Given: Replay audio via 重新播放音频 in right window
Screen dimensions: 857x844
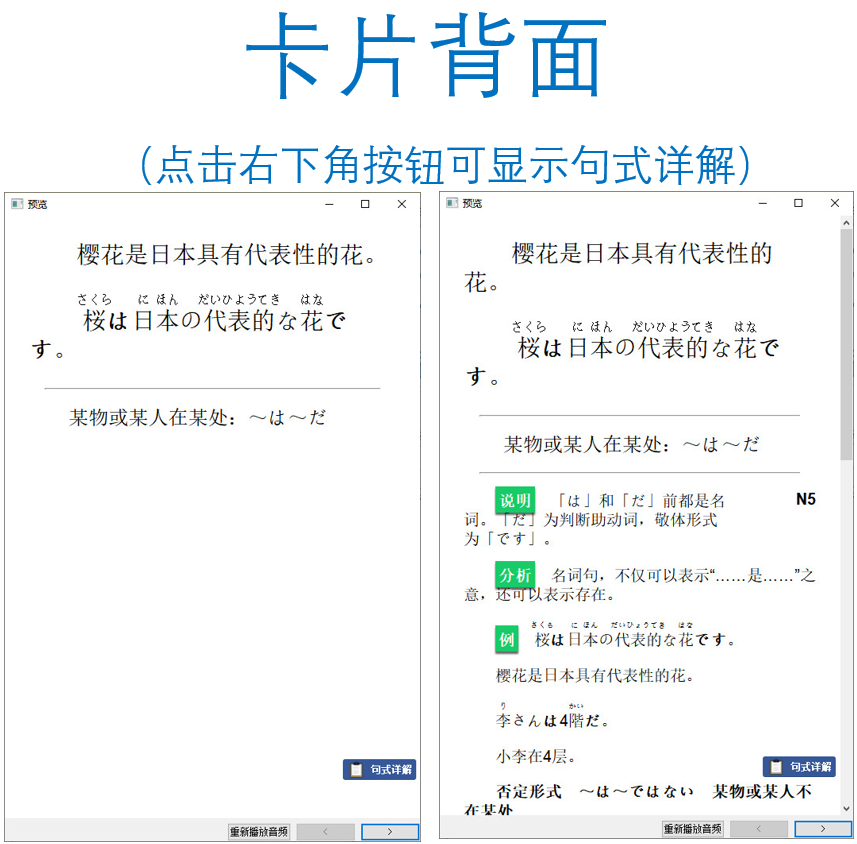Looking at the screenshot, I should point(692,829).
